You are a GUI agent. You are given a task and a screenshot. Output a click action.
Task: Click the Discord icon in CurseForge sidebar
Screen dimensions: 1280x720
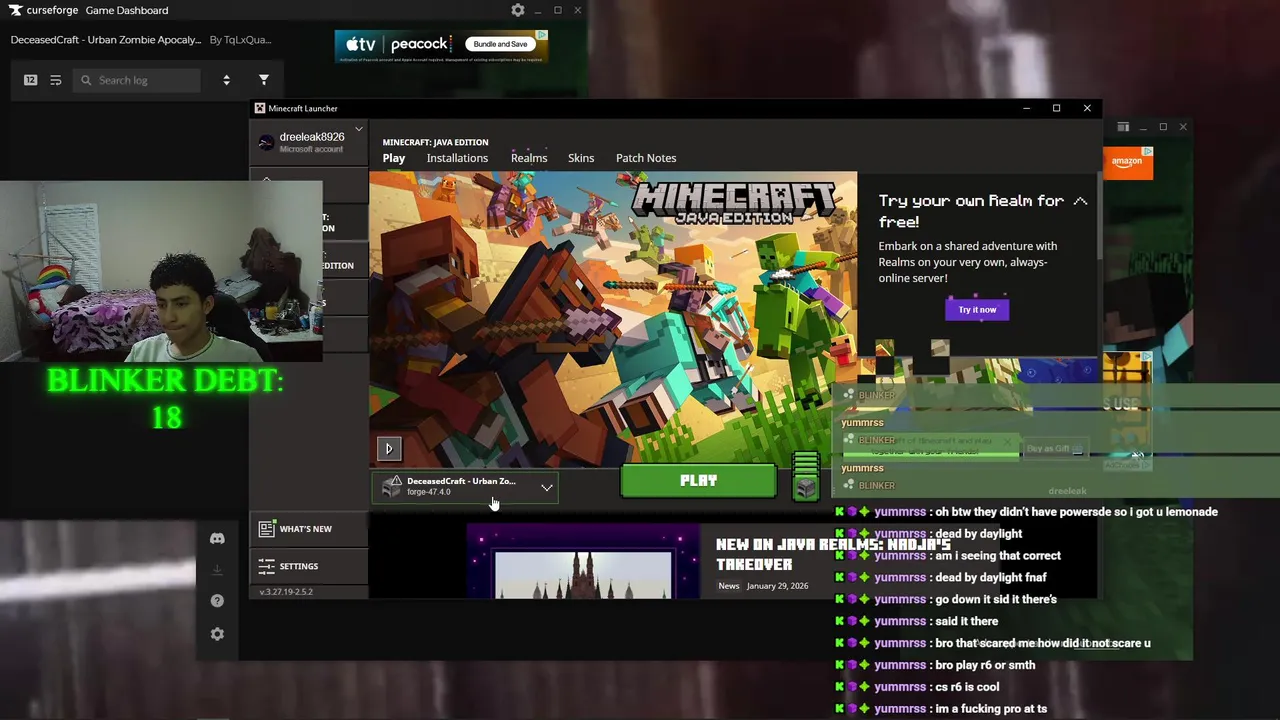[x=217, y=539]
